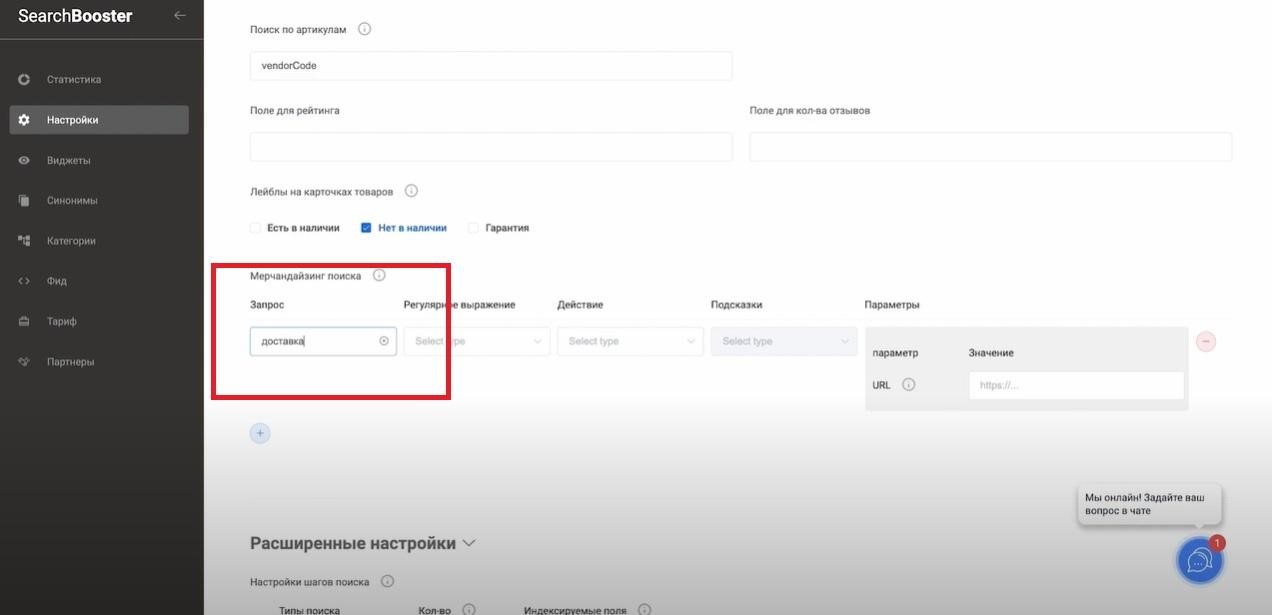Open the Действие select type dropdown
Screen dimensions: 1272x615
[630, 341]
